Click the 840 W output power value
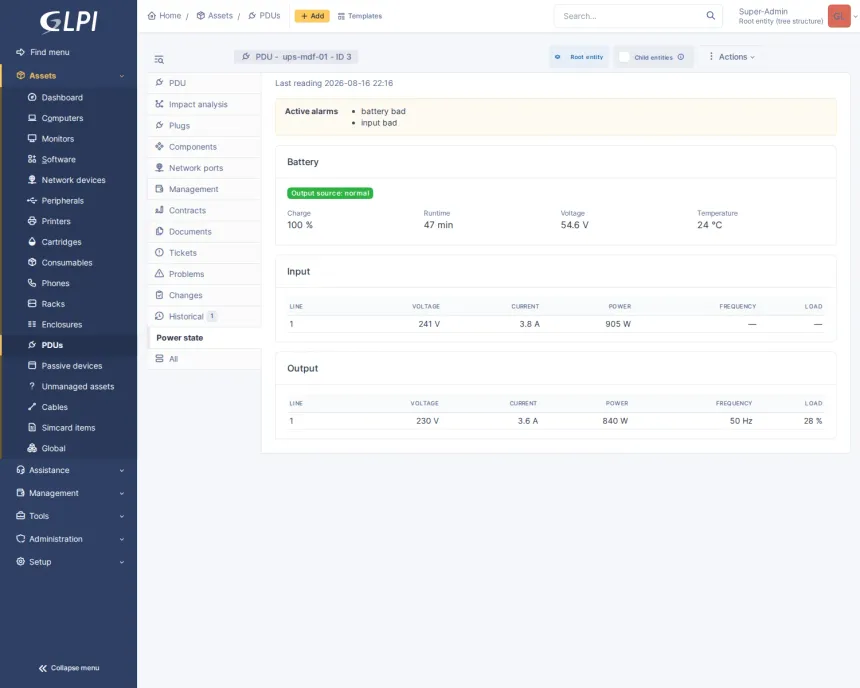The image size is (860, 688). [x=615, y=421]
